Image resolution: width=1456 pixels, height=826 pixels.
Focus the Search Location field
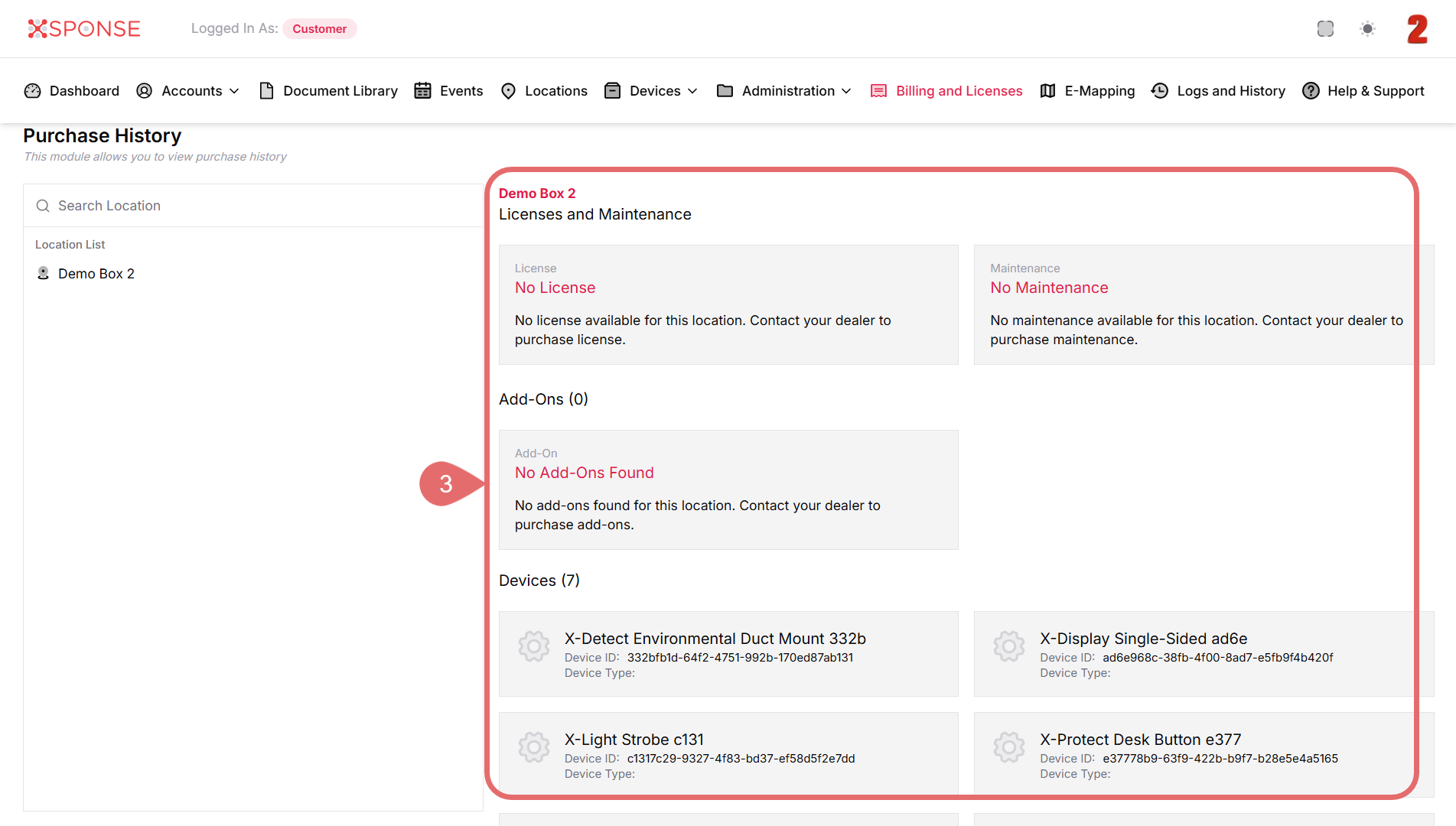point(252,206)
